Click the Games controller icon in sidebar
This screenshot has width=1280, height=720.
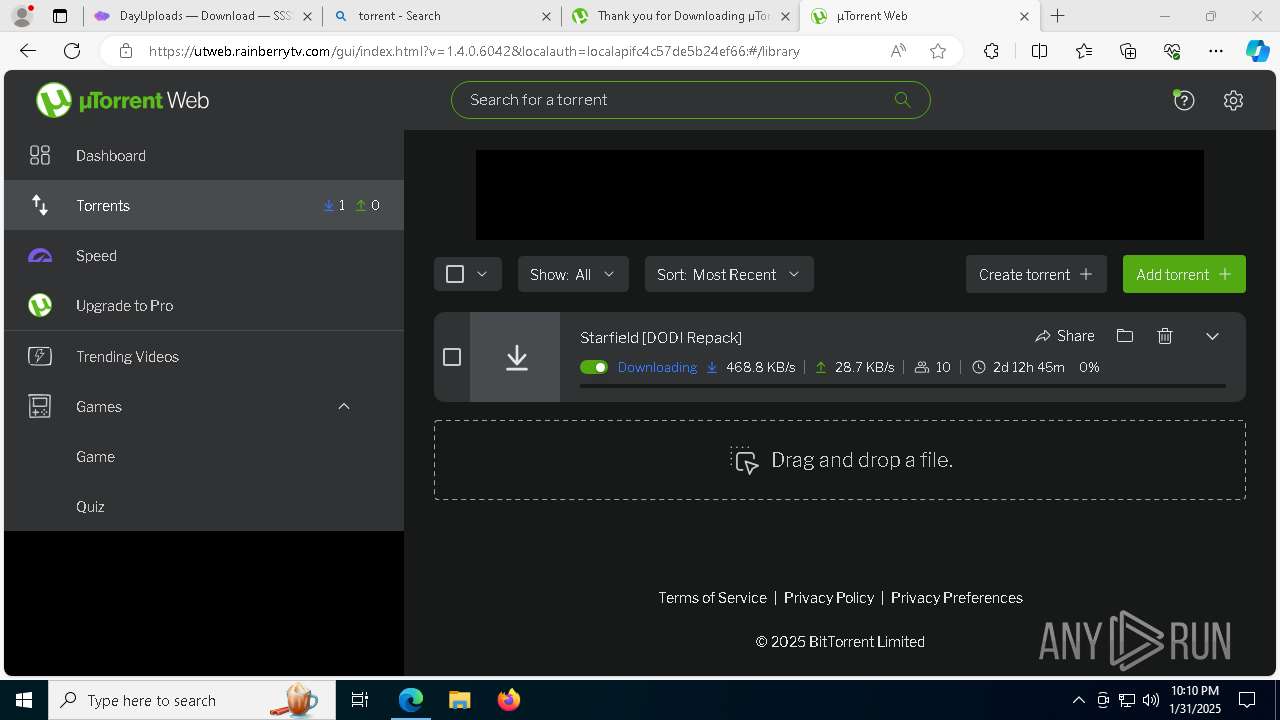[x=40, y=406]
